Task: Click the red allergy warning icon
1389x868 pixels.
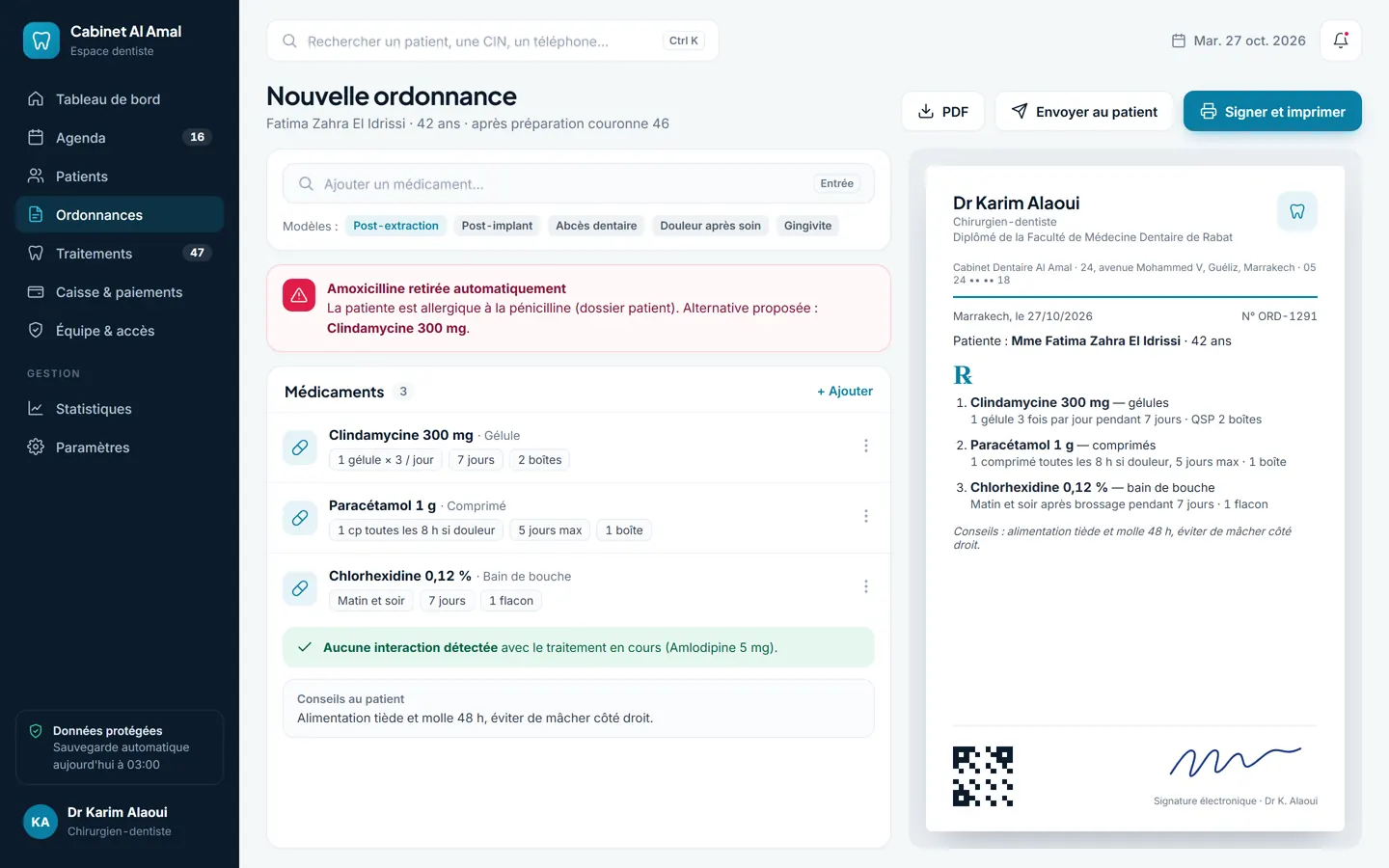Action: pyautogui.click(x=299, y=296)
